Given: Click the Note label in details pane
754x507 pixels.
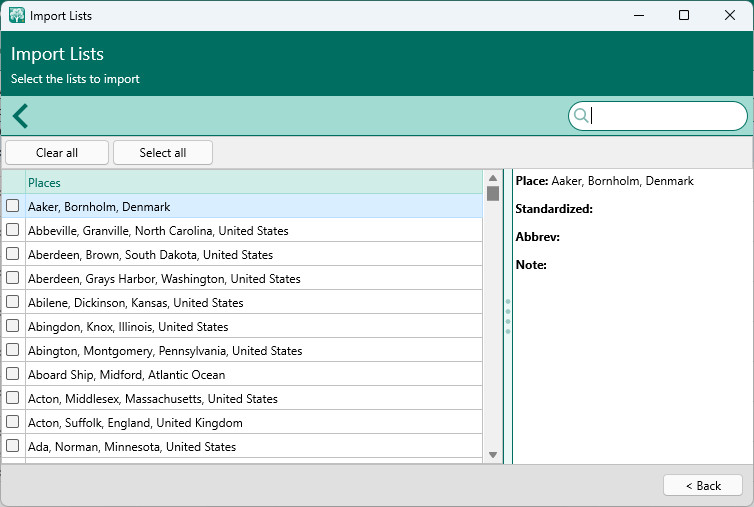Looking at the screenshot, I should pyautogui.click(x=531, y=265).
